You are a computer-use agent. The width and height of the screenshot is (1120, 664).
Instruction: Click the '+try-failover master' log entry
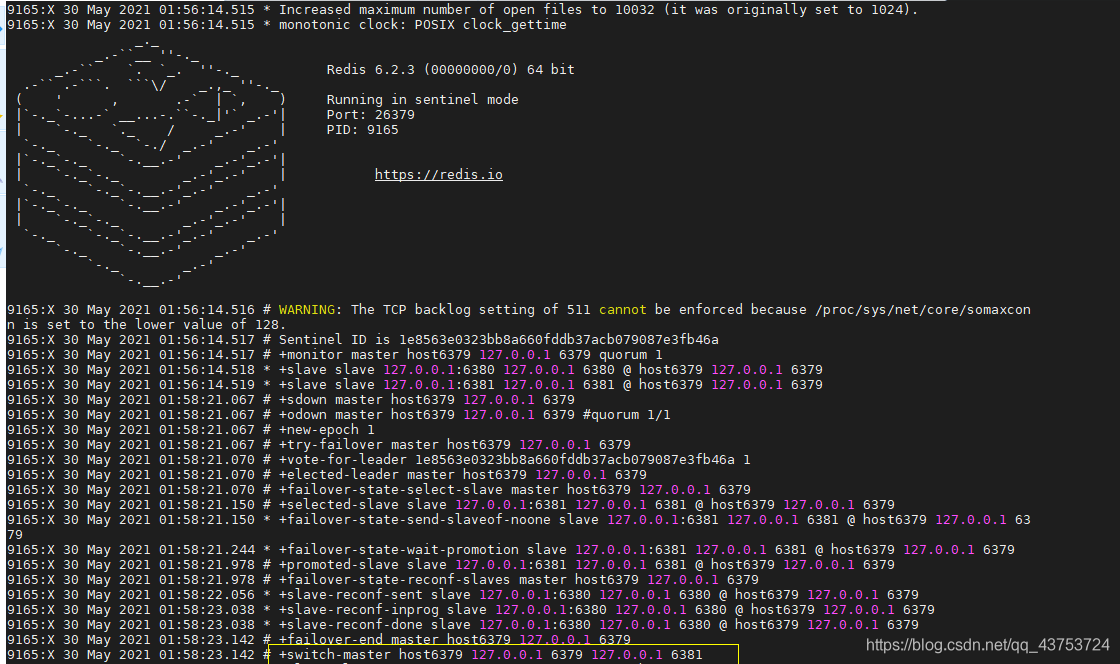[x=319, y=445]
